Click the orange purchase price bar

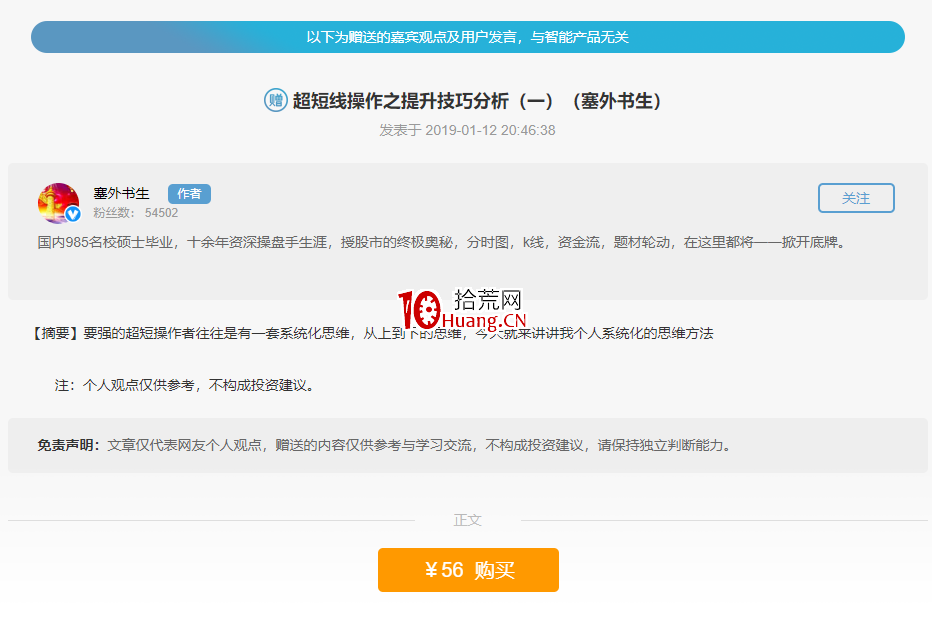[x=468, y=570]
